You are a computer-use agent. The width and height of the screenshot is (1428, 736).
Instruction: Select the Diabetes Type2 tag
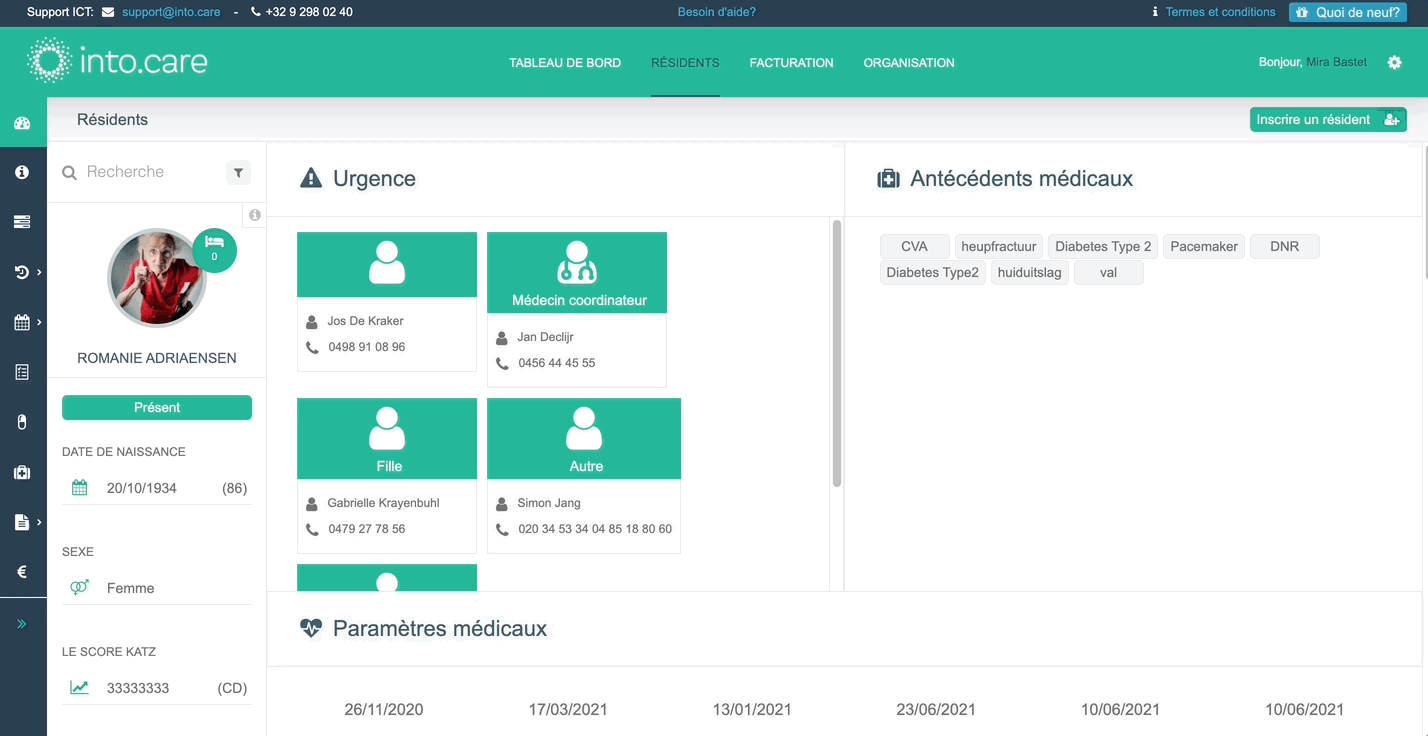tap(933, 272)
